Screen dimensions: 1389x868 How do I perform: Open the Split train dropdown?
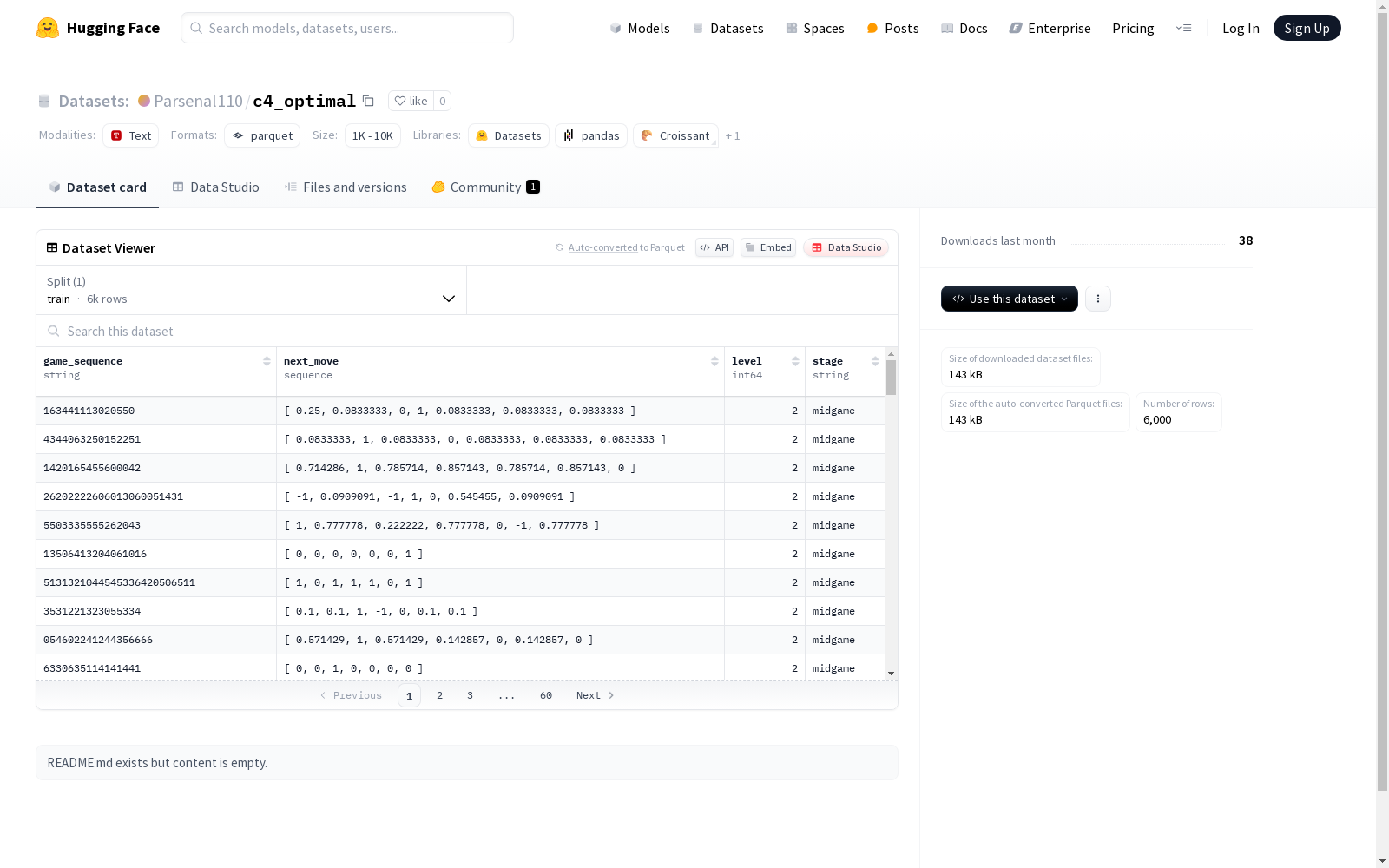coord(252,290)
